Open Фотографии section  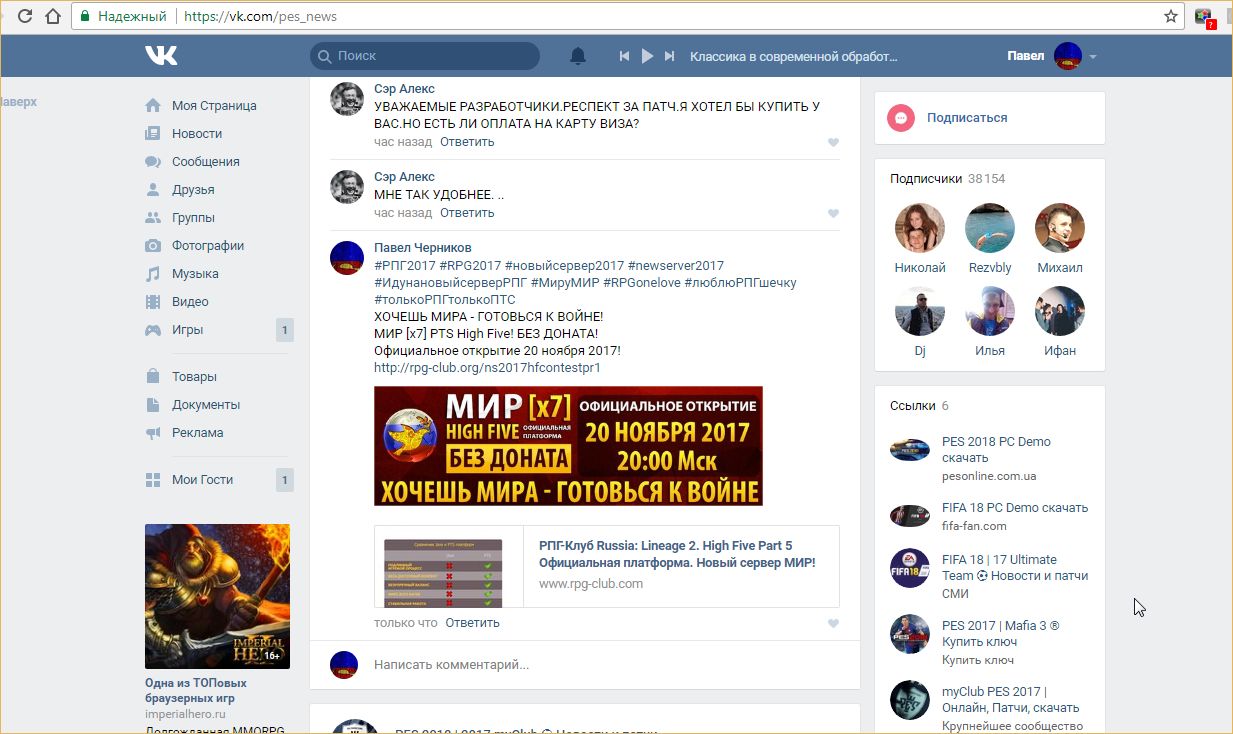pos(208,246)
